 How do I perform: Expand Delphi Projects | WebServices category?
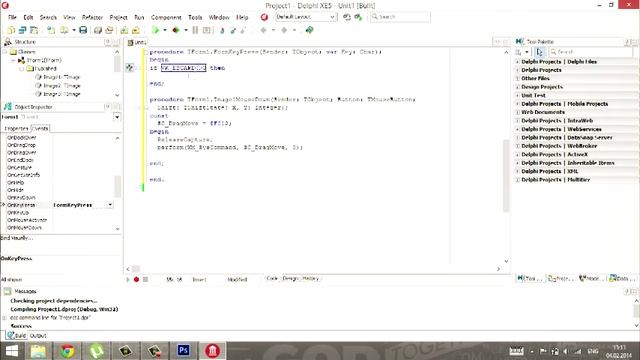coord(518,129)
